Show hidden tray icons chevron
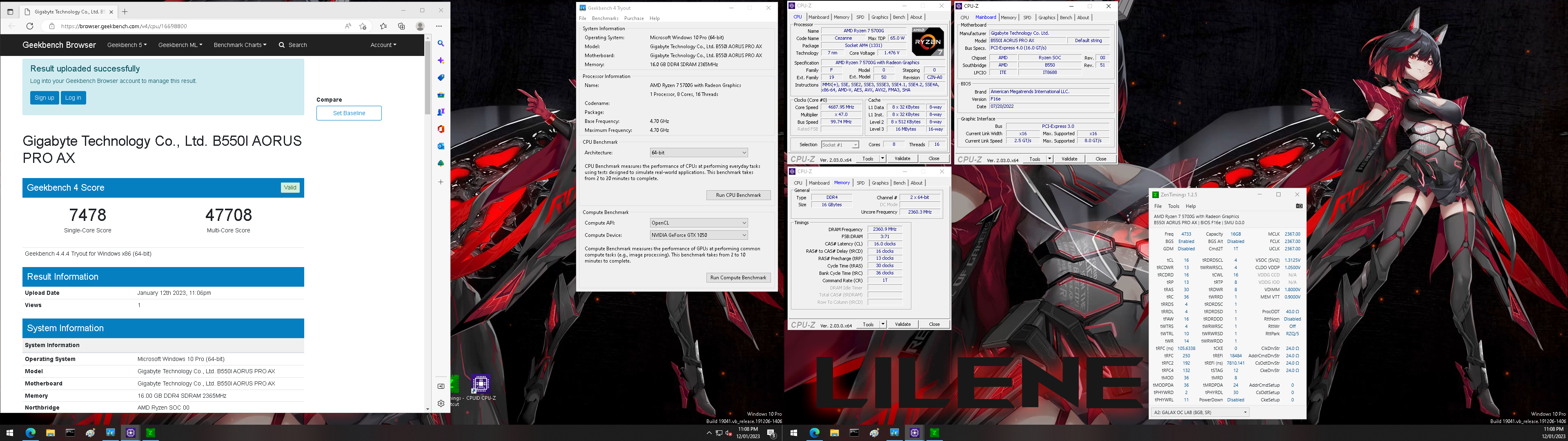This screenshot has height=441, width=1568. (x=708, y=433)
